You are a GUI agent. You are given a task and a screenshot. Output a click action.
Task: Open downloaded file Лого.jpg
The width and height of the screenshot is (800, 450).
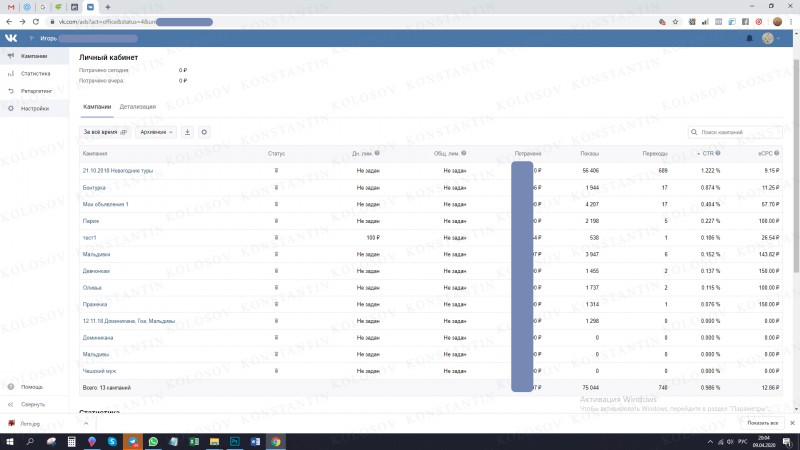(29, 423)
